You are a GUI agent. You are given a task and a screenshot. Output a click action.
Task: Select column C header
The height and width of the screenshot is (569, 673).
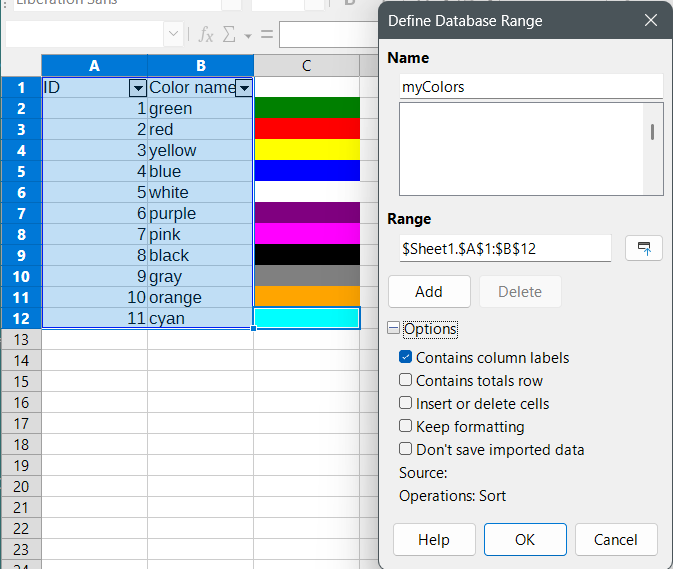point(306,66)
